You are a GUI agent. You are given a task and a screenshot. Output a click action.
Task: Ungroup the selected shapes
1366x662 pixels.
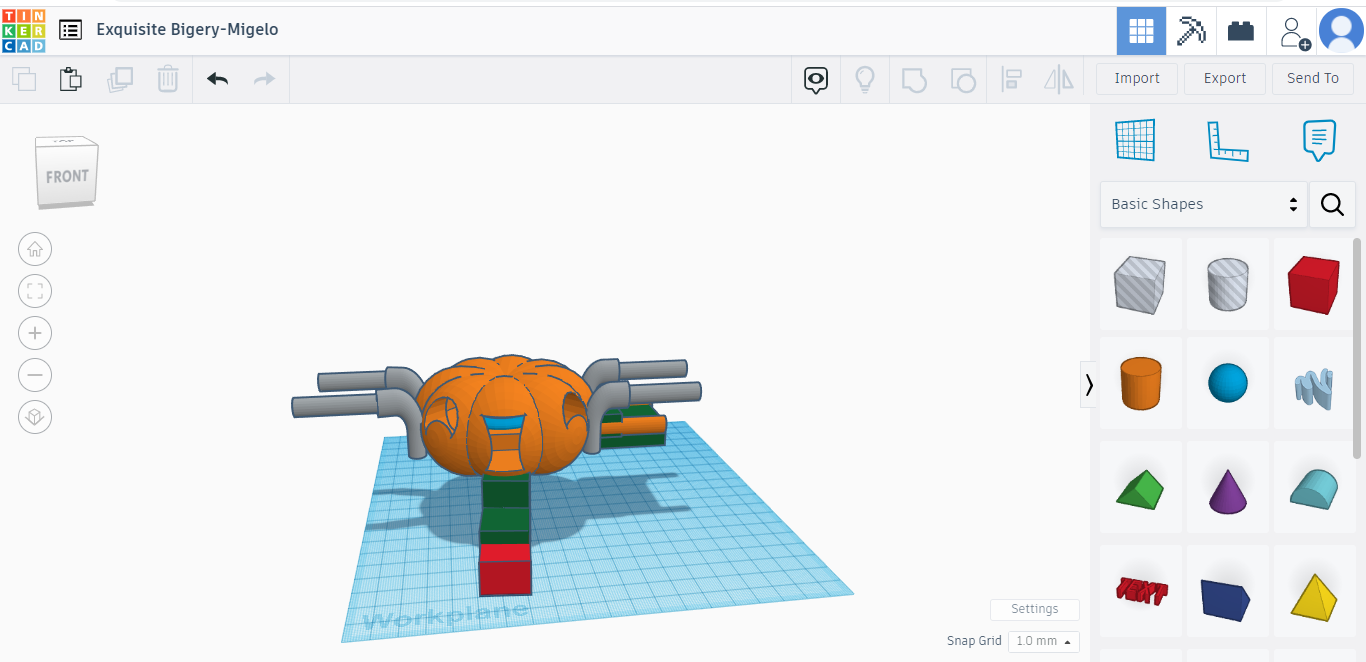[x=962, y=79]
